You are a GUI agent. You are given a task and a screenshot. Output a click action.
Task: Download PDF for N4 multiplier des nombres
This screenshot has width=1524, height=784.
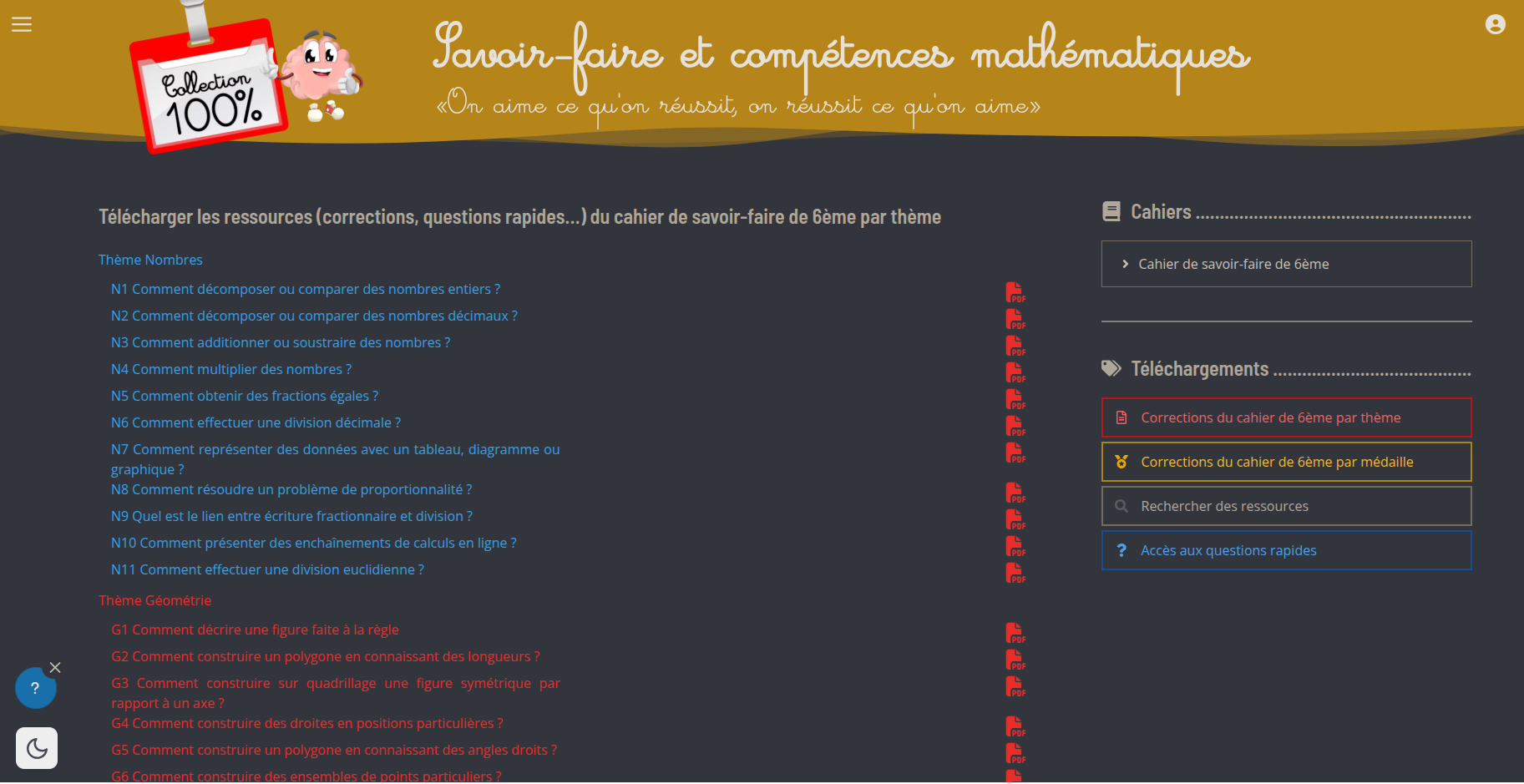pos(1015,372)
